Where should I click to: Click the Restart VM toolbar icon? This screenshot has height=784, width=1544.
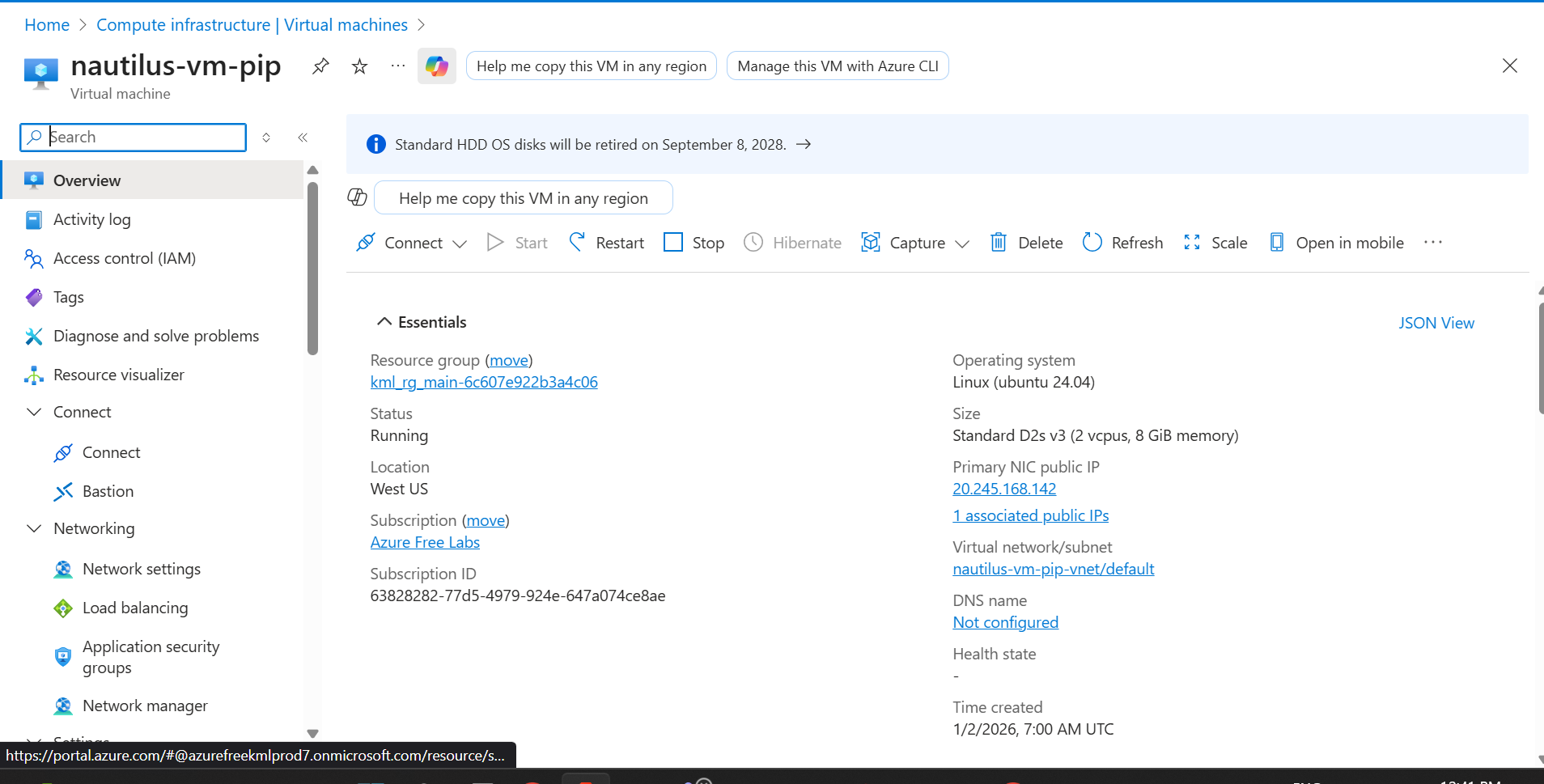577,242
